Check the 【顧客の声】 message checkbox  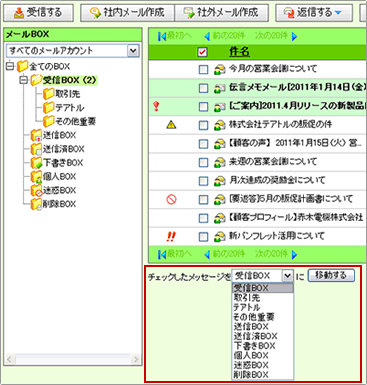pos(203,144)
